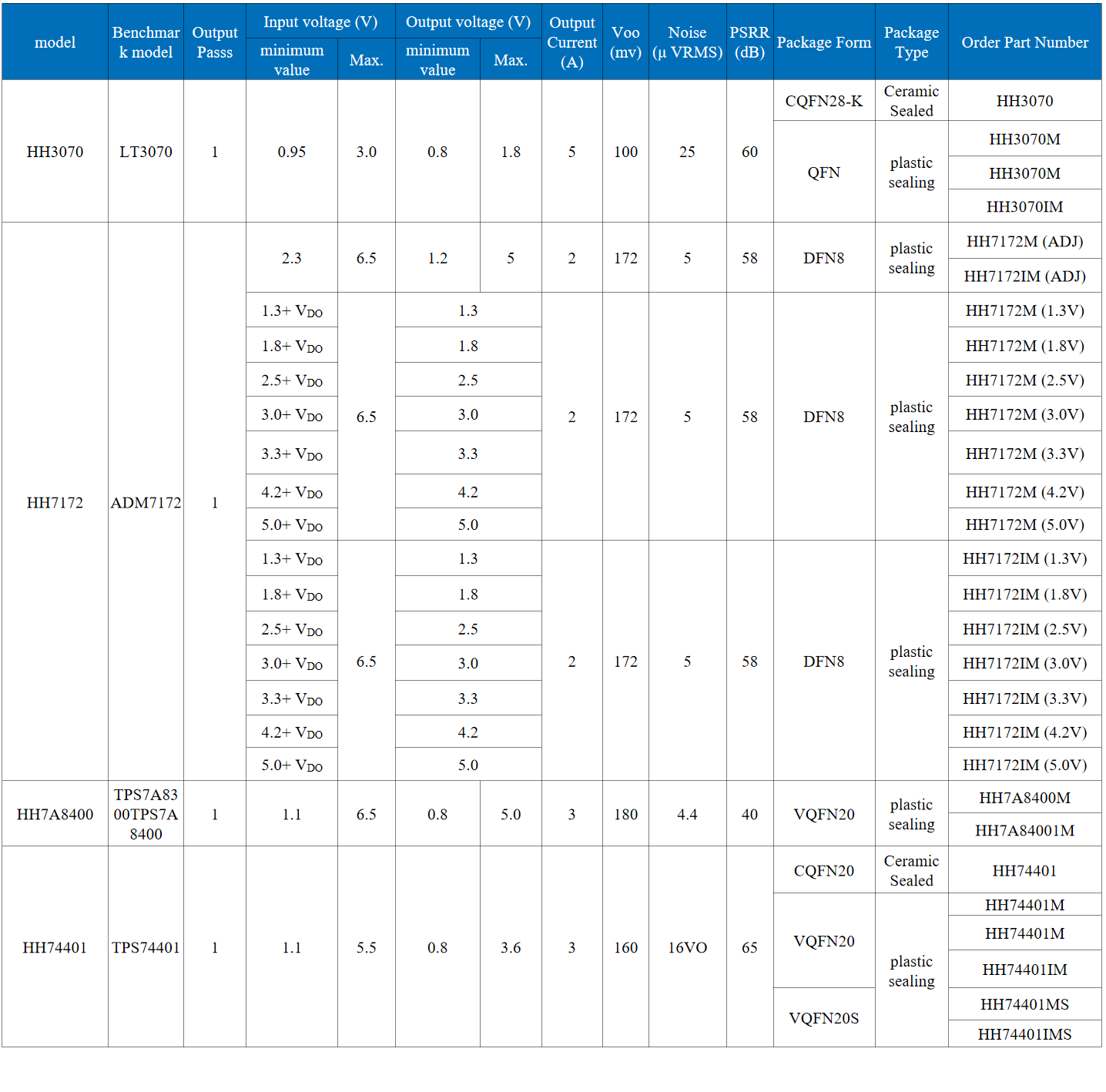Select the 16VO noise value cell
Image resolution: width=1106 pixels, height=1092 pixels.
click(x=687, y=947)
